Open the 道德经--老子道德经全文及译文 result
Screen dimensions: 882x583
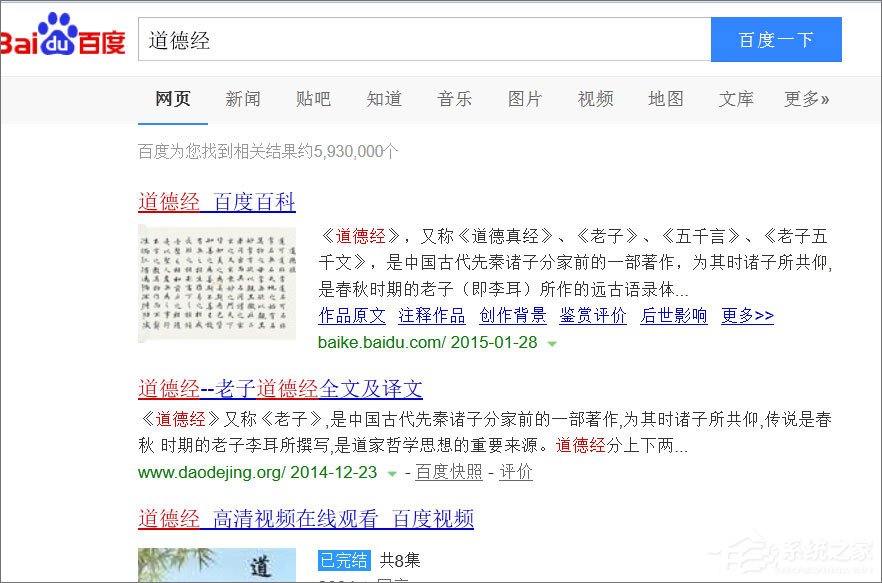[x=280, y=389]
